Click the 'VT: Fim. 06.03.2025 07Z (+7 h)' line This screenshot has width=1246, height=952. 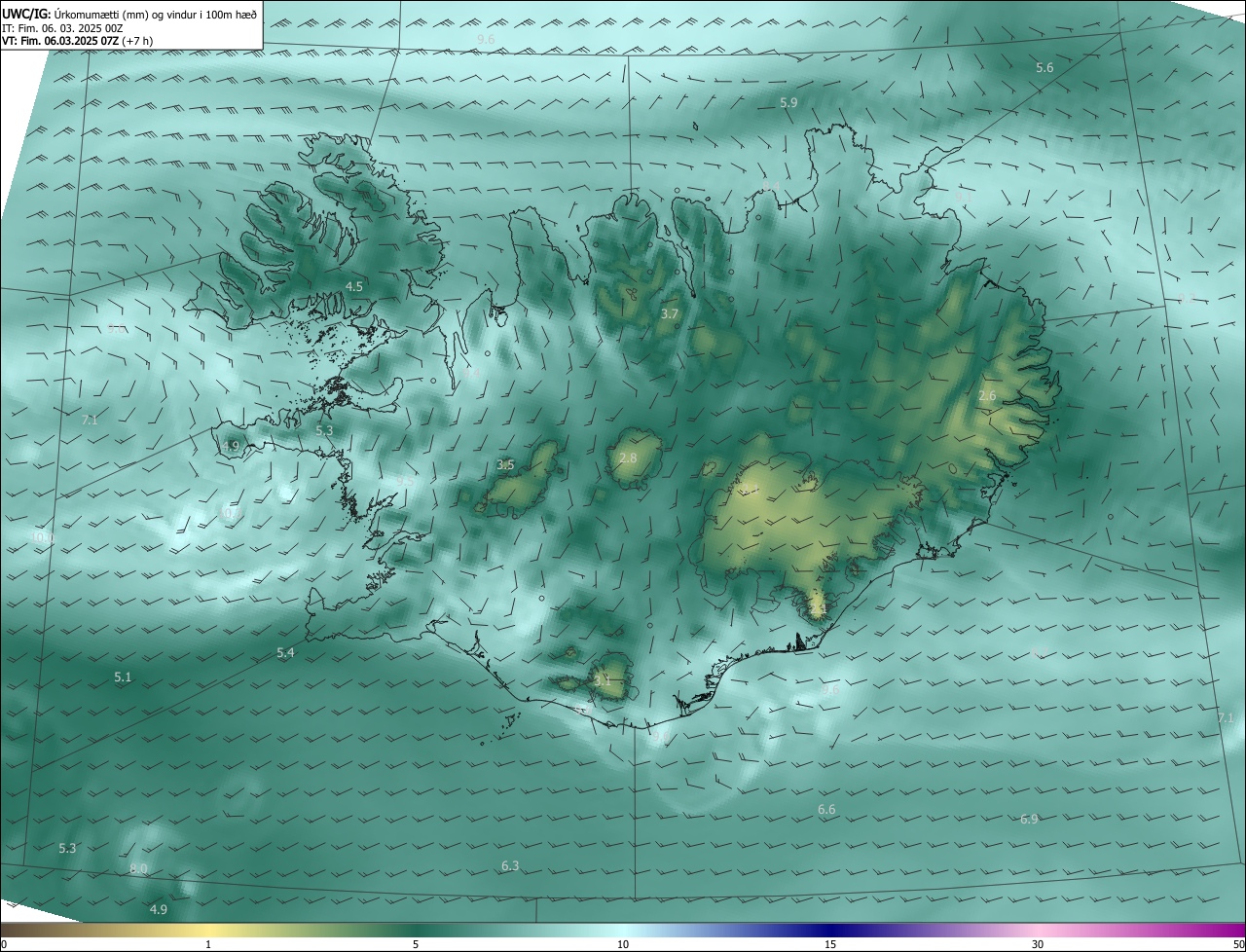point(77,41)
